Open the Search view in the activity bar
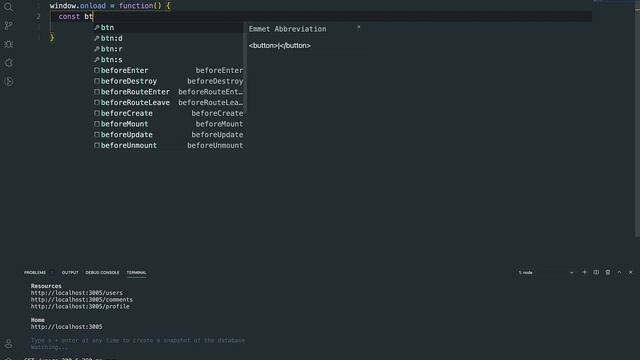Viewport: 640px width, 360px height. 8,7
